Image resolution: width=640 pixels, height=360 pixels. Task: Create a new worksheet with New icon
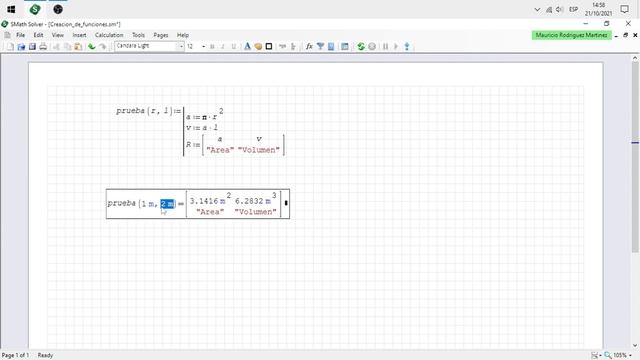click(x=11, y=47)
